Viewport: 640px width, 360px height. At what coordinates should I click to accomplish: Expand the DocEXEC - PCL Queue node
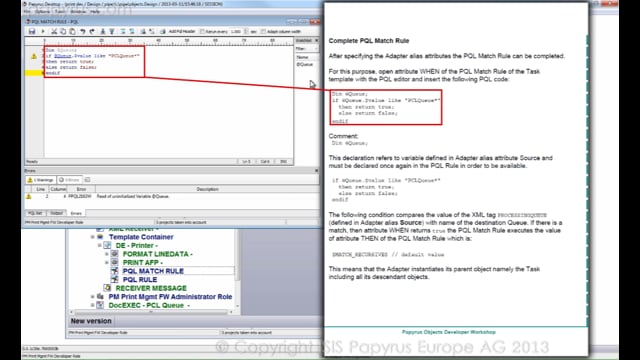point(93,305)
